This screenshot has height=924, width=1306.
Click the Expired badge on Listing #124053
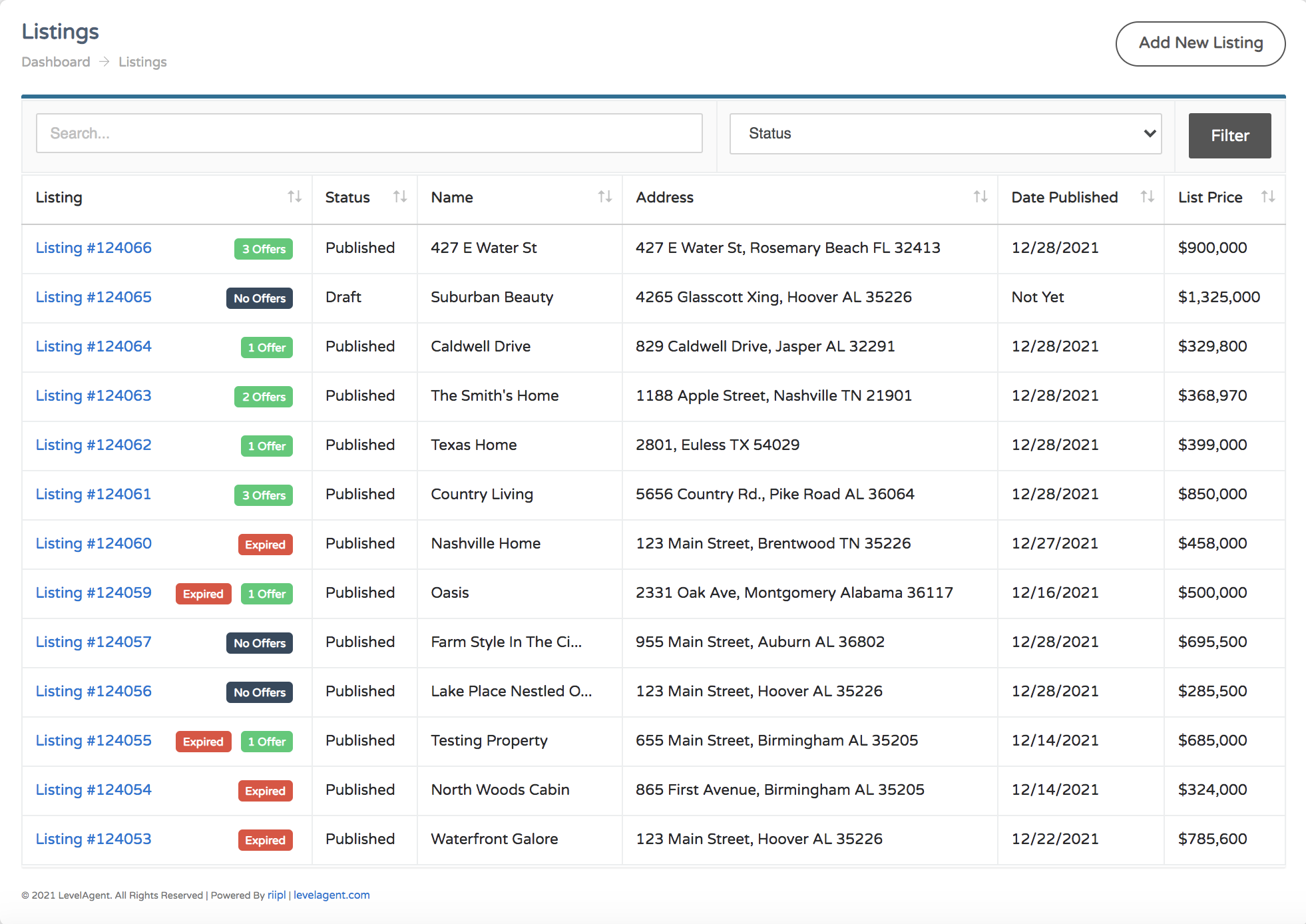(x=266, y=840)
